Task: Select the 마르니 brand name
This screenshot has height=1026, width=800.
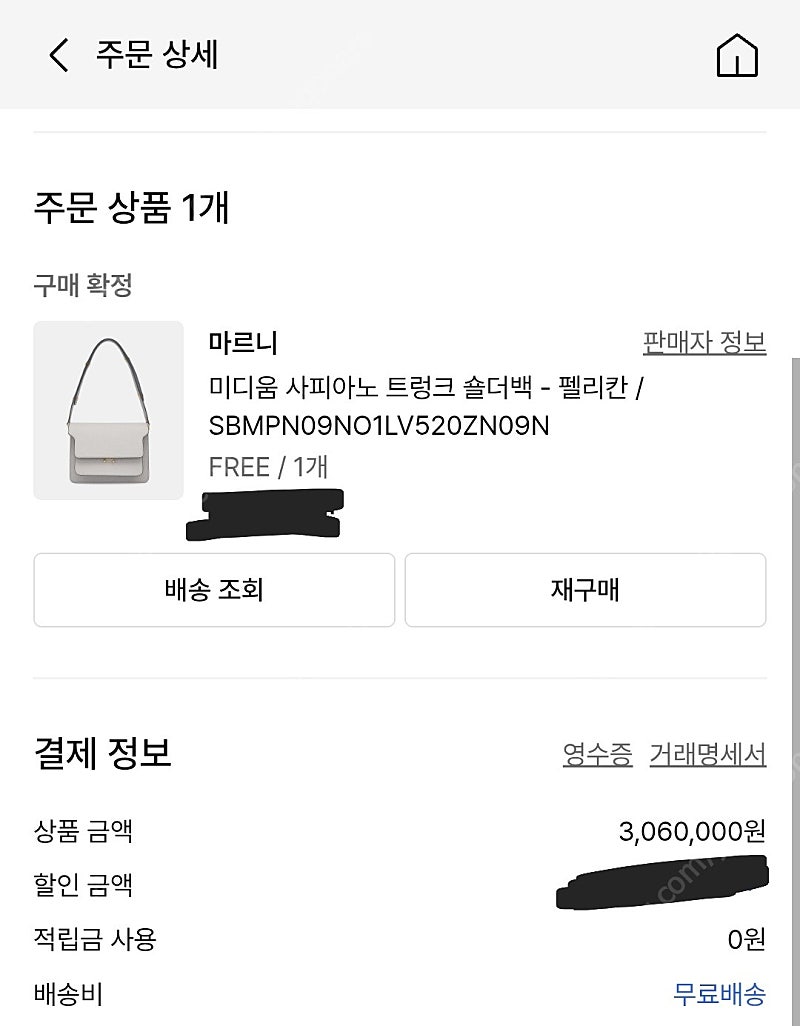Action: click(243, 343)
